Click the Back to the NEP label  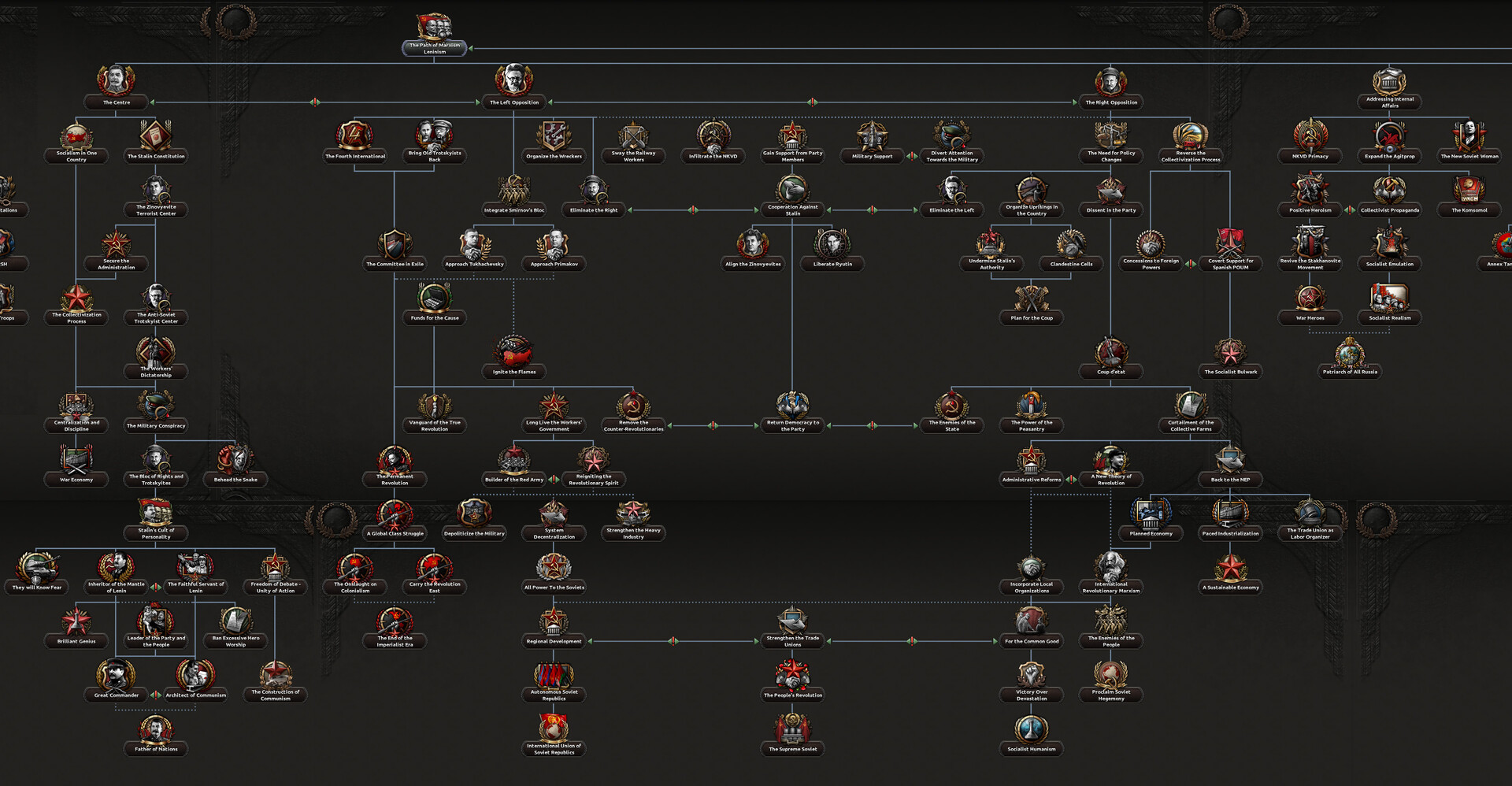tap(1231, 479)
